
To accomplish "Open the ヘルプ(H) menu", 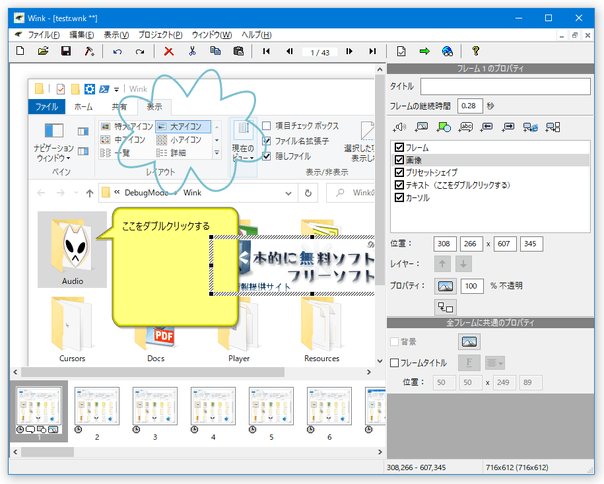I will (x=257, y=35).
